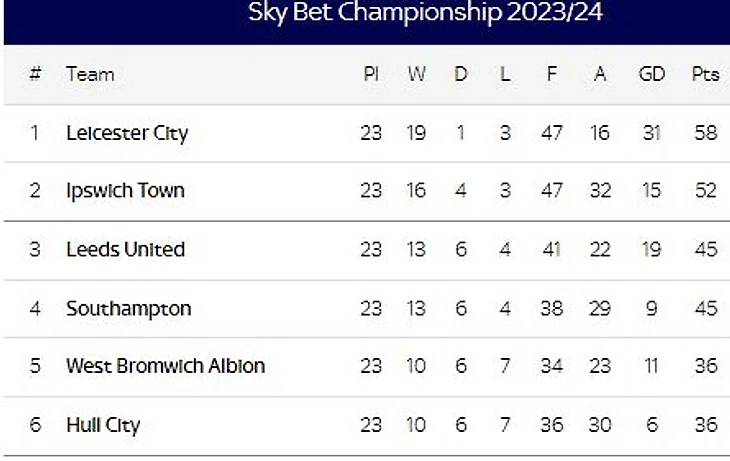This screenshot has width=730, height=461.
Task: Sort by the Pts column header
Action: (705, 75)
